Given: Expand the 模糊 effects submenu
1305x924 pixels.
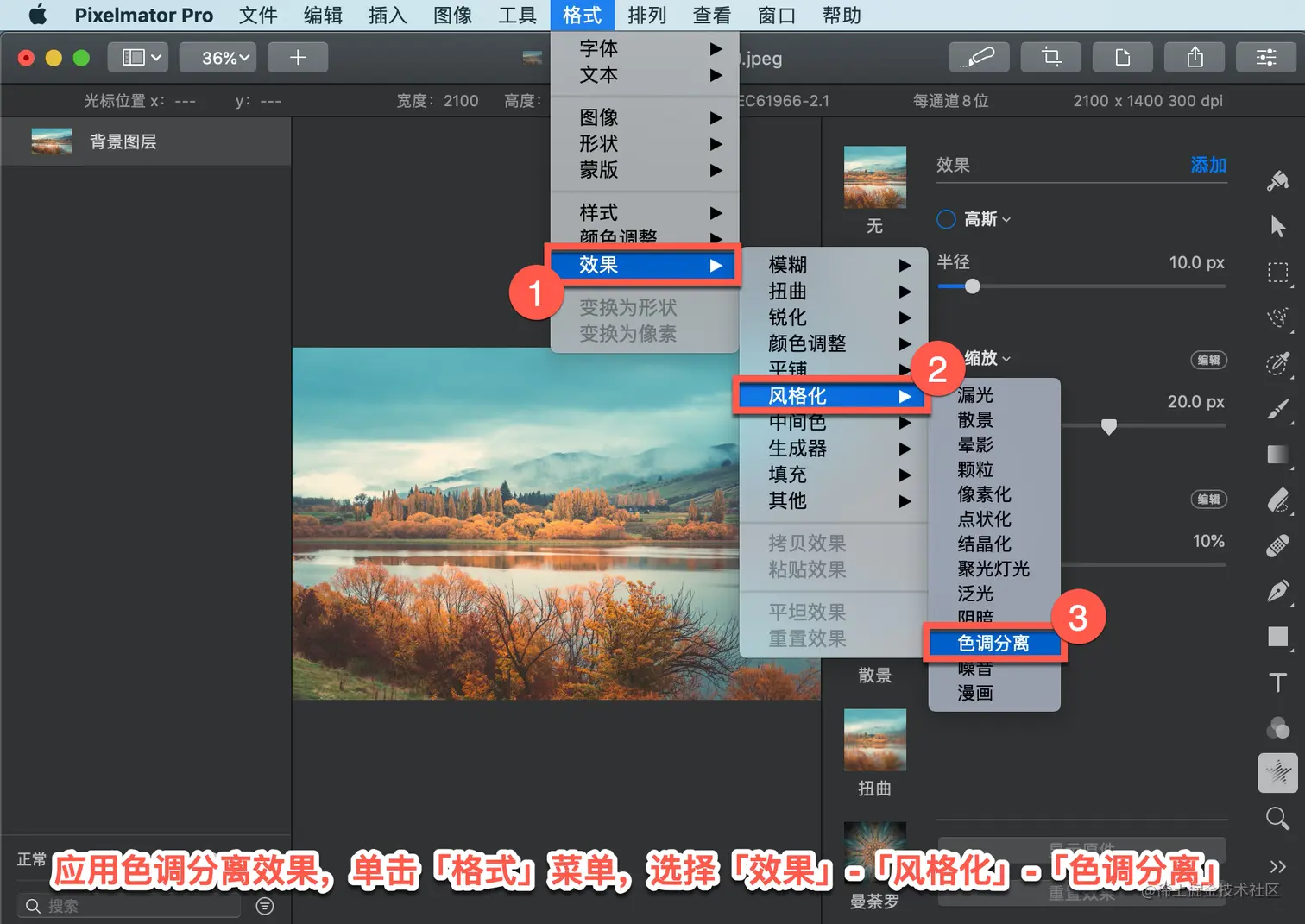Looking at the screenshot, I should (x=834, y=265).
